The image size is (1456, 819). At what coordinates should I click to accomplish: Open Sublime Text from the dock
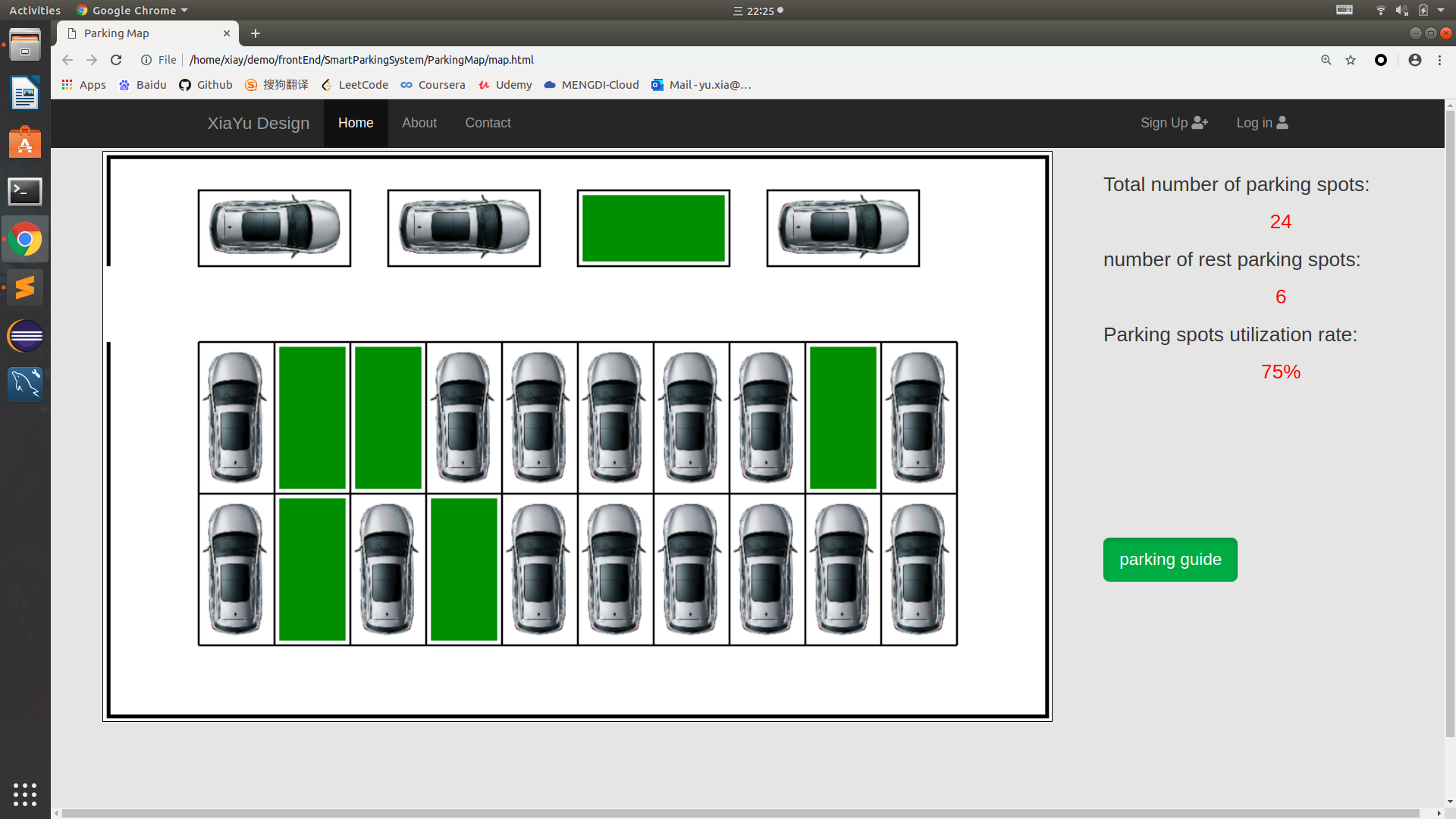(x=25, y=287)
